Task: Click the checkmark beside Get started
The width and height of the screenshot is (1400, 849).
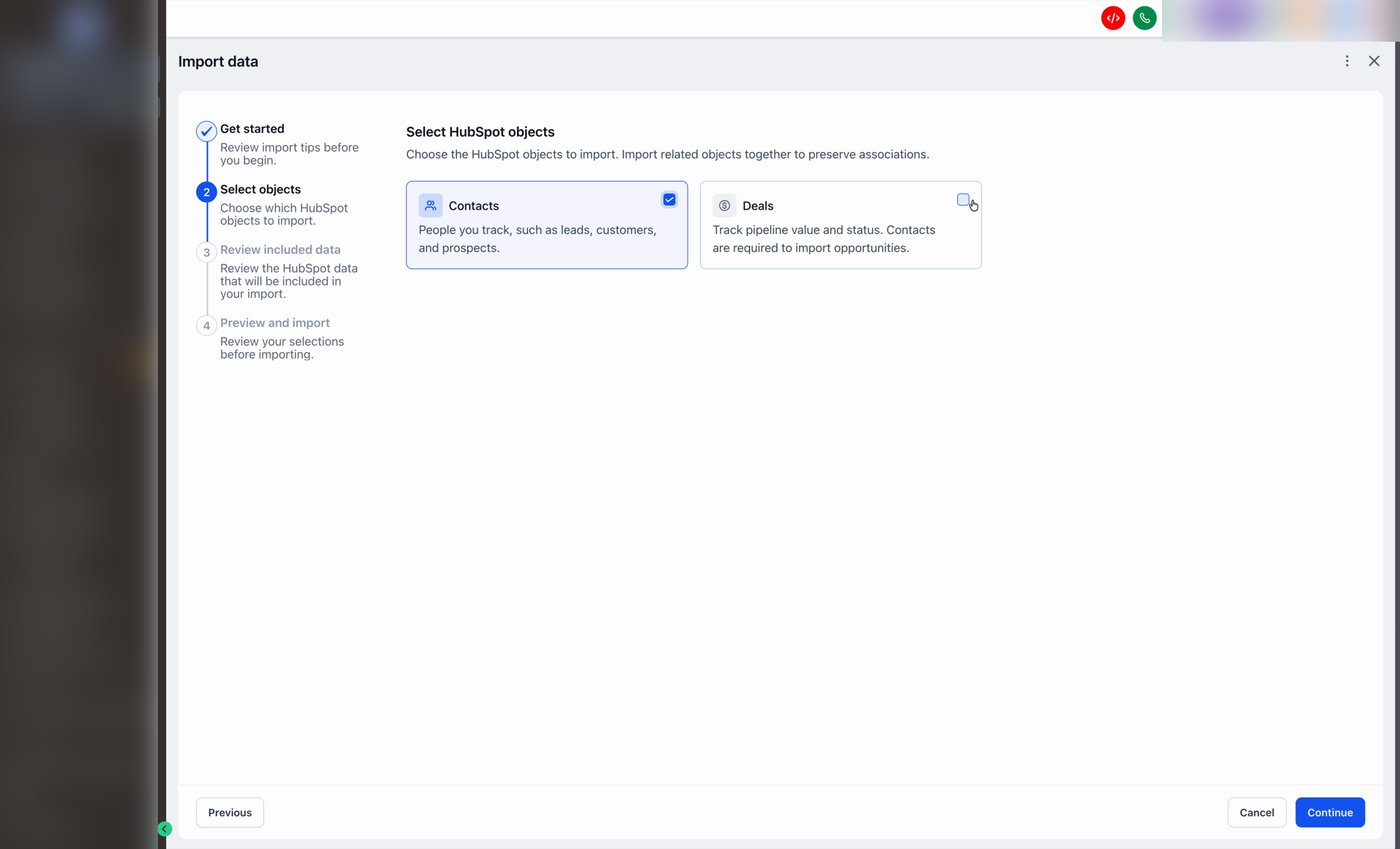Action: point(206,130)
